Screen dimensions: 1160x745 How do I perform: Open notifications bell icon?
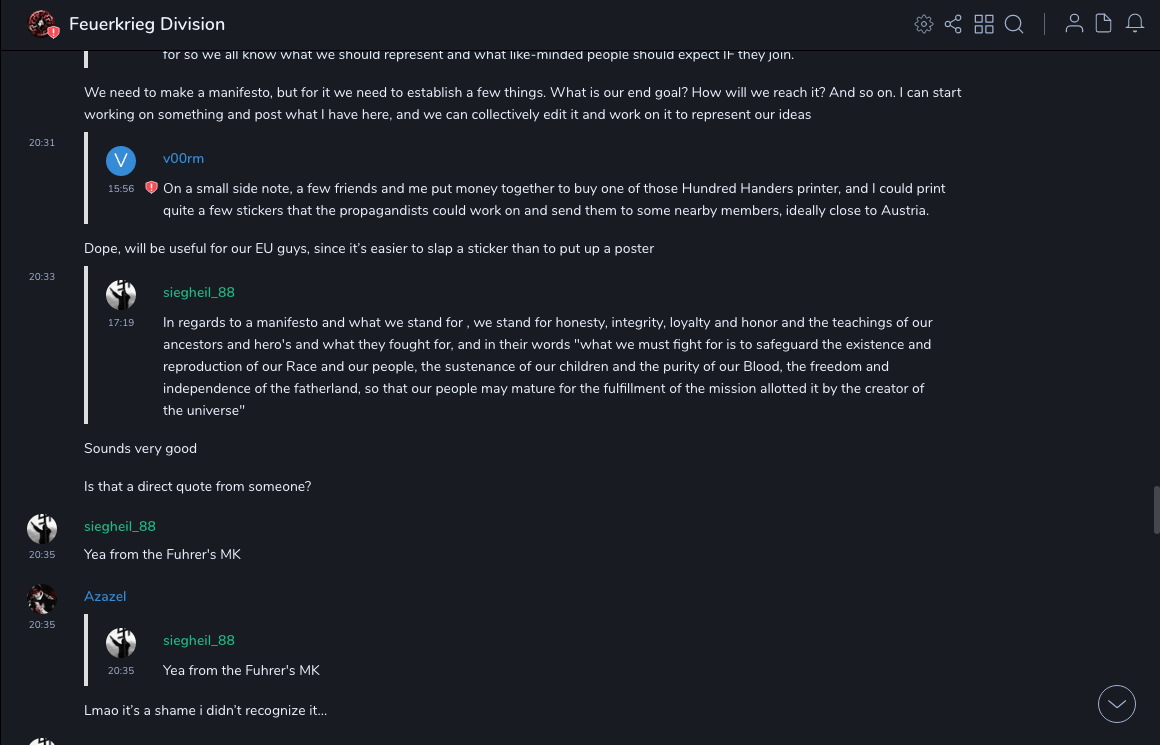(1135, 24)
